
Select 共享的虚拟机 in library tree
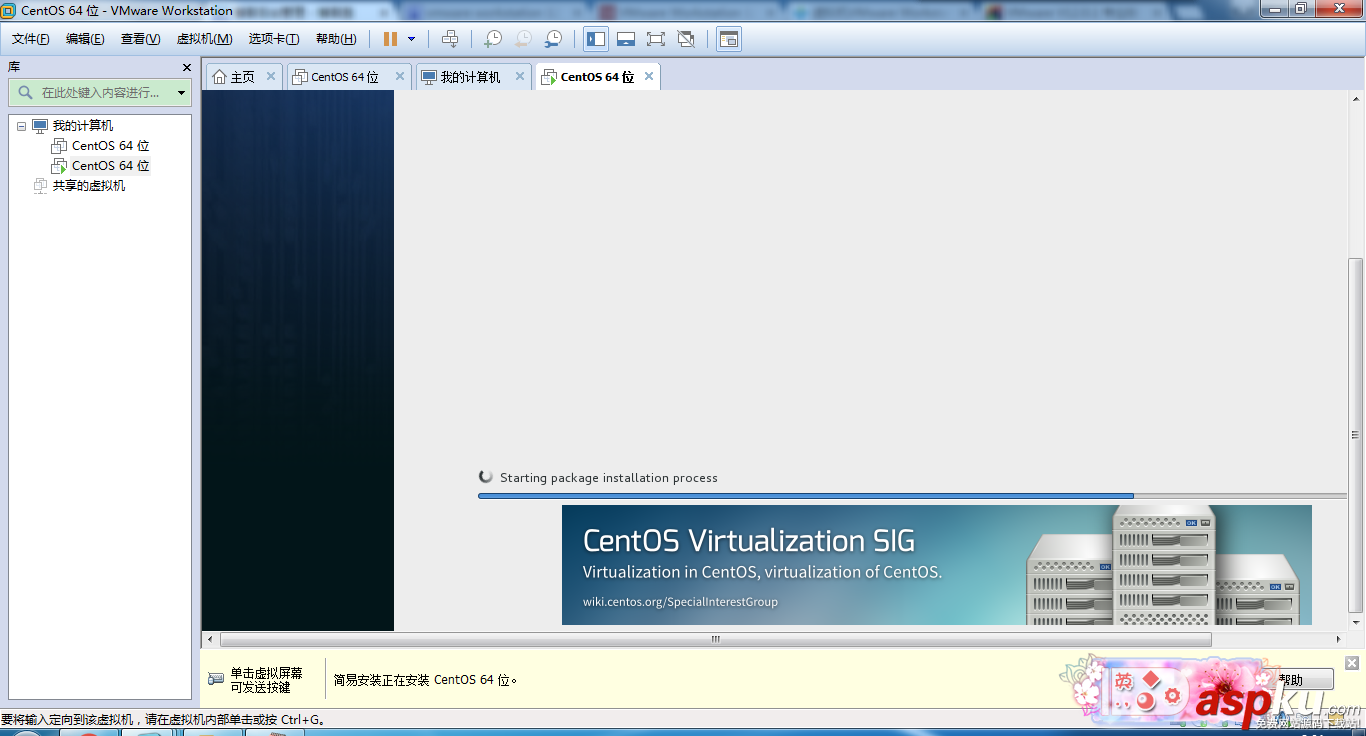click(x=89, y=186)
